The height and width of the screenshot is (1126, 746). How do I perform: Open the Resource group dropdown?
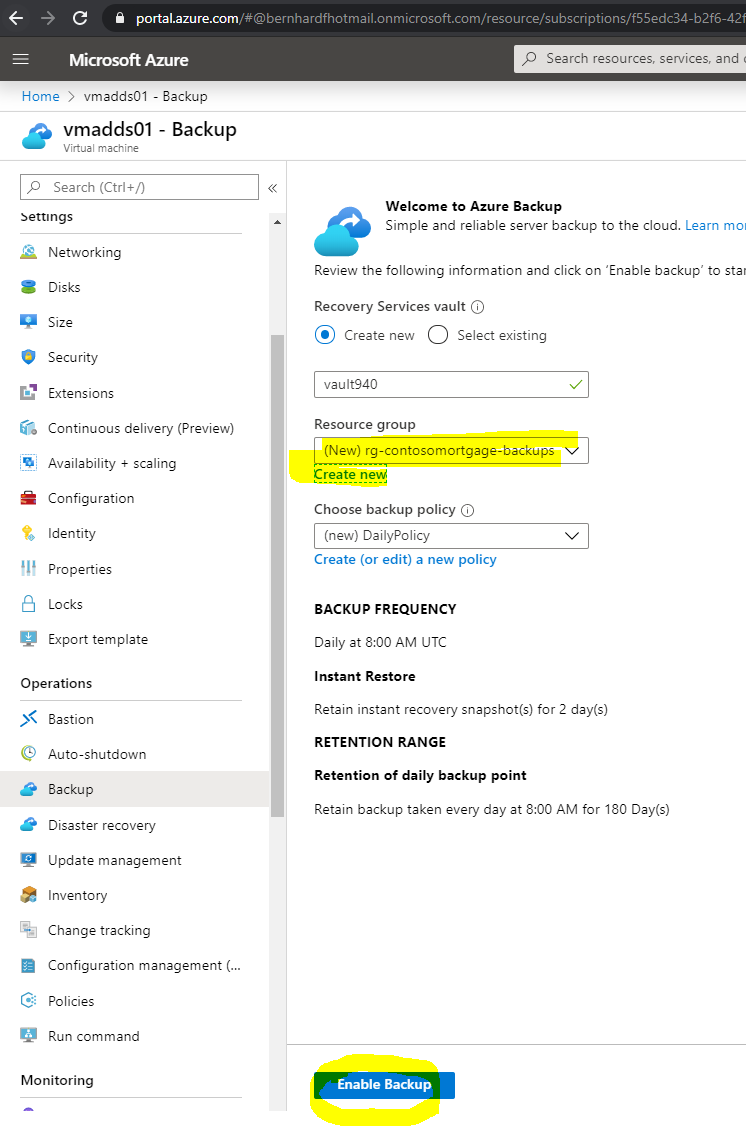[x=451, y=451]
